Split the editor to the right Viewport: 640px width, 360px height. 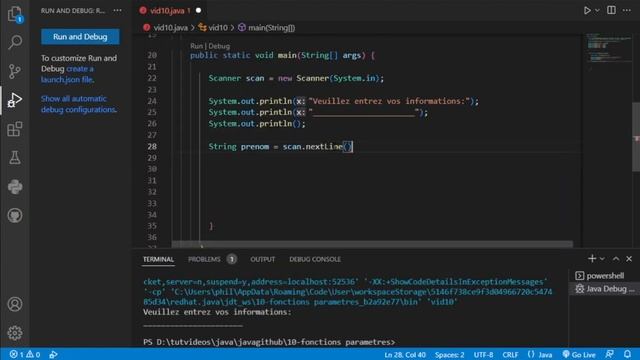[x=611, y=10]
